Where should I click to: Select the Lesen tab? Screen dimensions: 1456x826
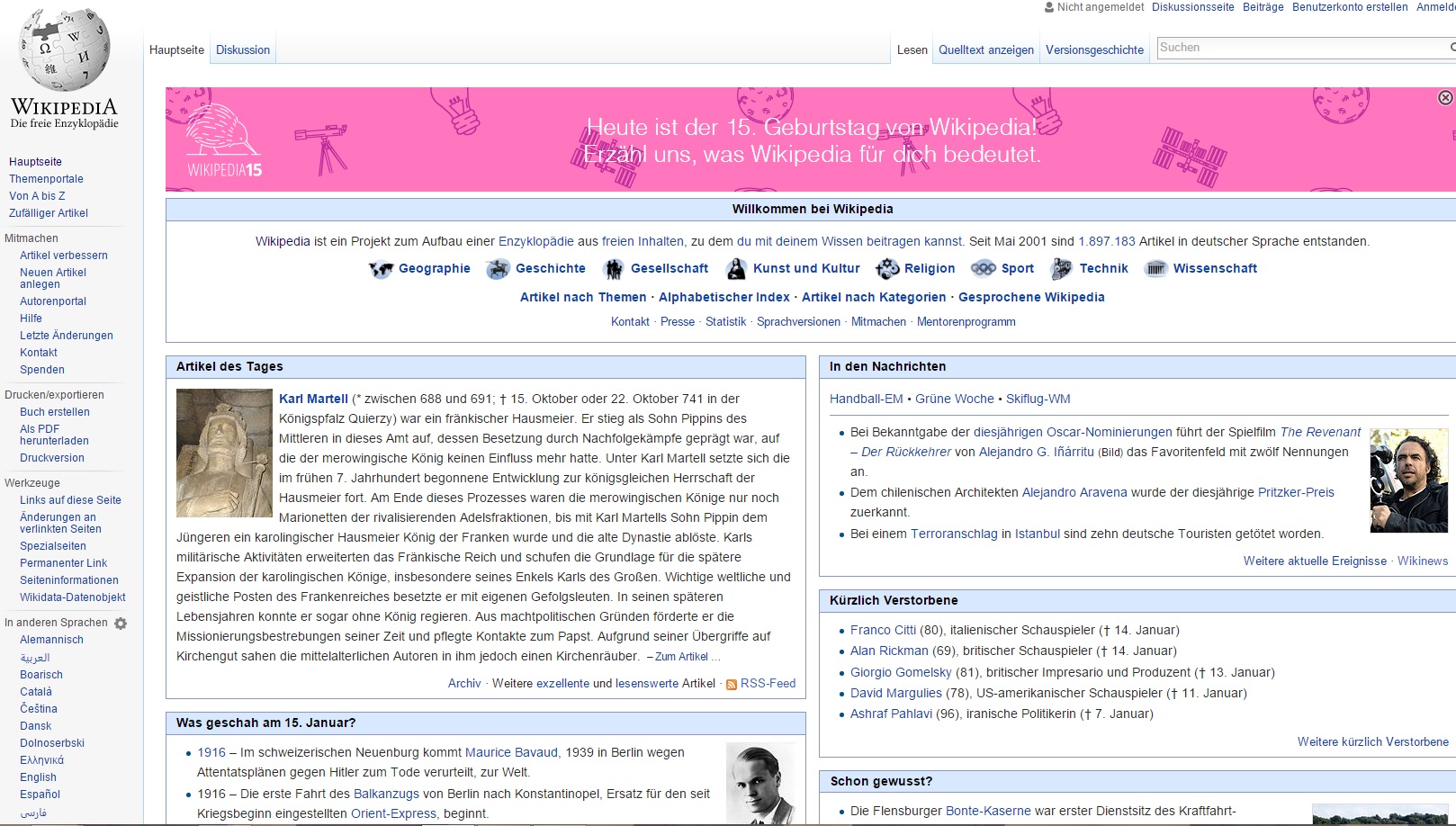(912, 50)
